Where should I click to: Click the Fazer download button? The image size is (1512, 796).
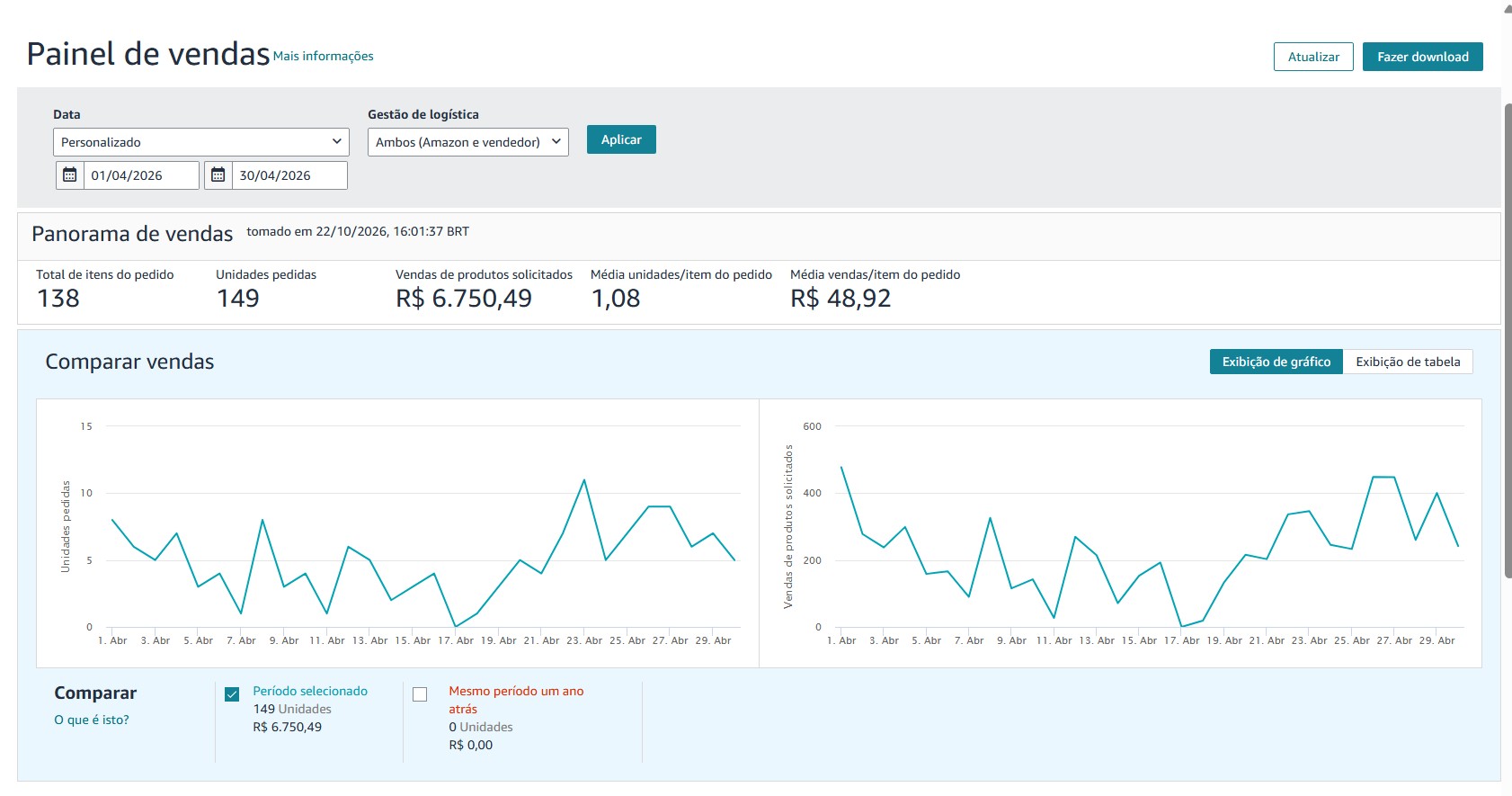point(1423,57)
